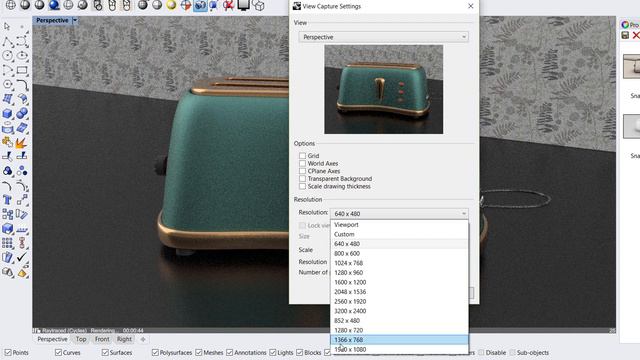The height and width of the screenshot is (360, 640).
Task: Click the red X icon in the right panel
Action: click(x=636, y=36)
